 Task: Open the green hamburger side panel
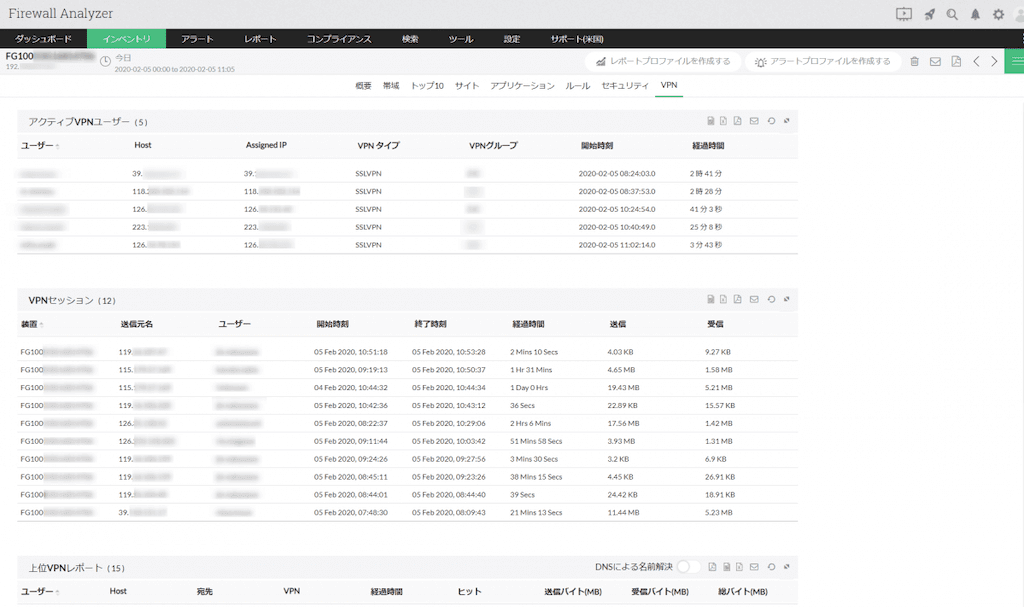(x=1014, y=62)
